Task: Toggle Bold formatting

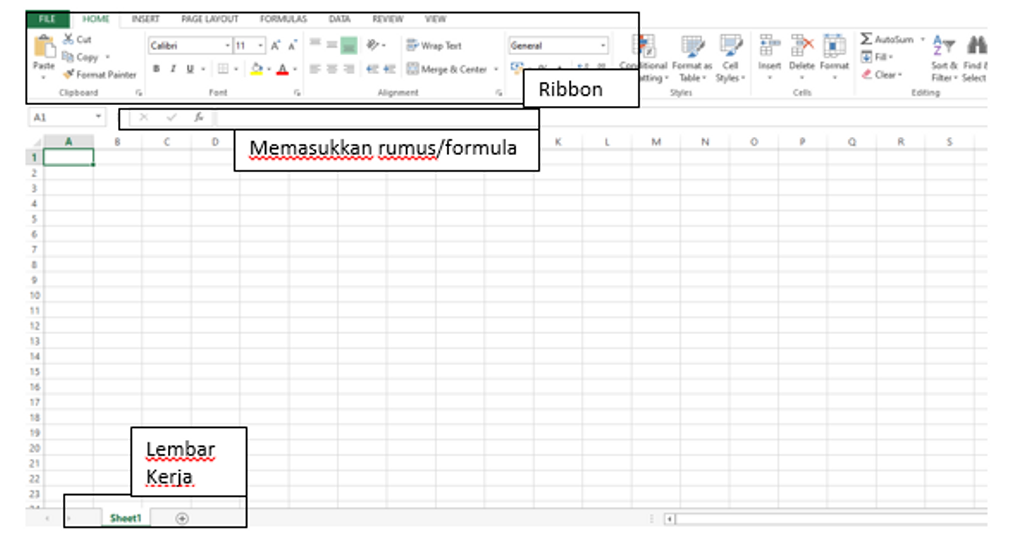Action: coord(157,70)
